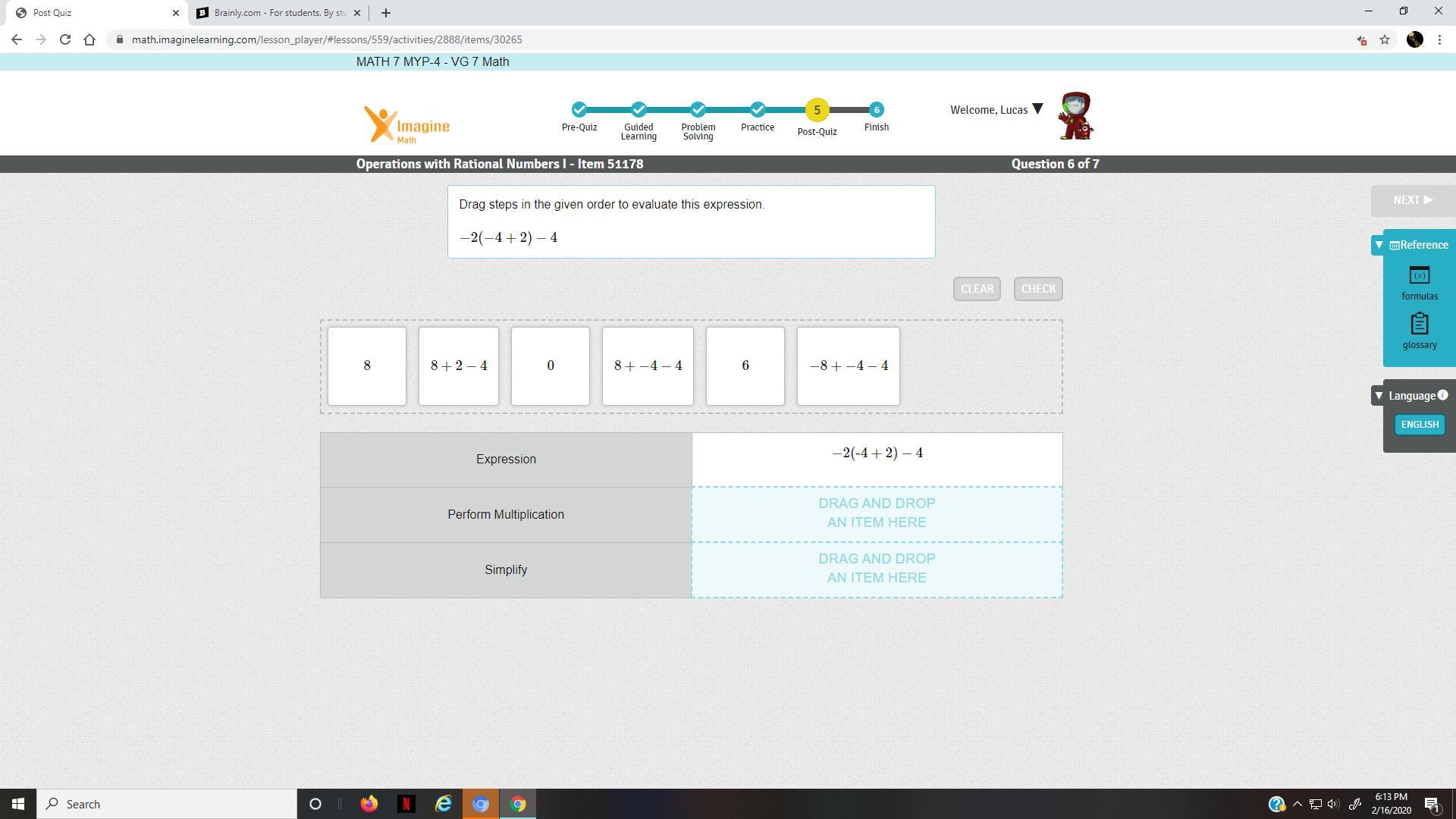Open the glossary clipboard icon
This screenshot has height=819, width=1456.
click(x=1419, y=325)
